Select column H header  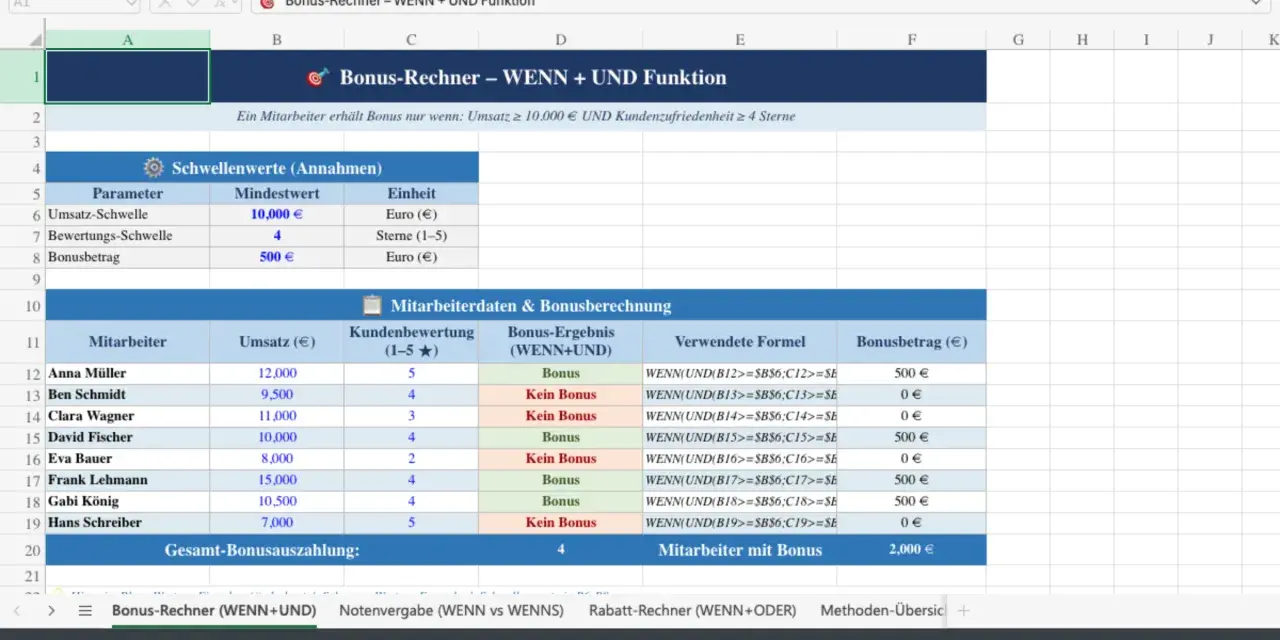(x=1082, y=40)
